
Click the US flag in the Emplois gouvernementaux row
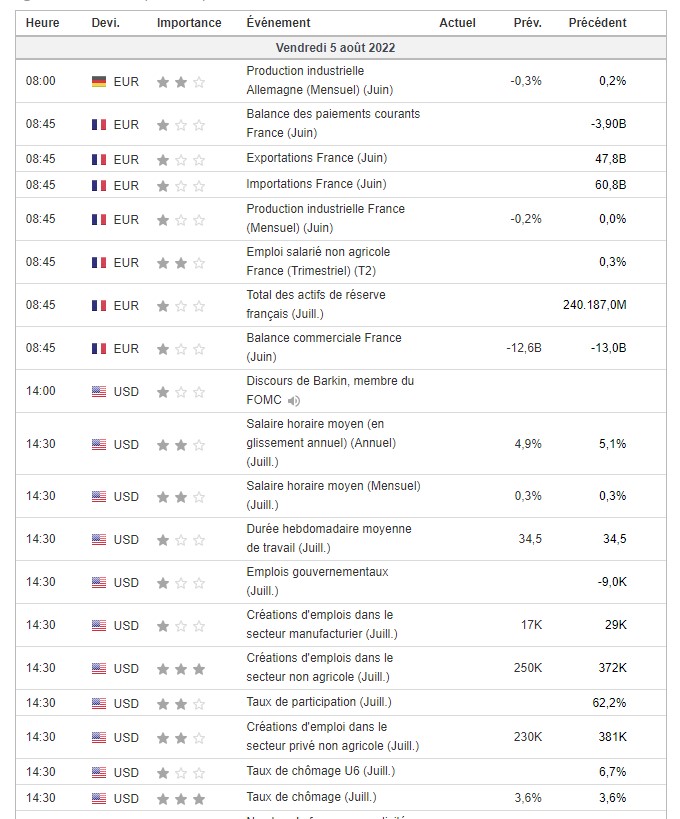point(98,582)
